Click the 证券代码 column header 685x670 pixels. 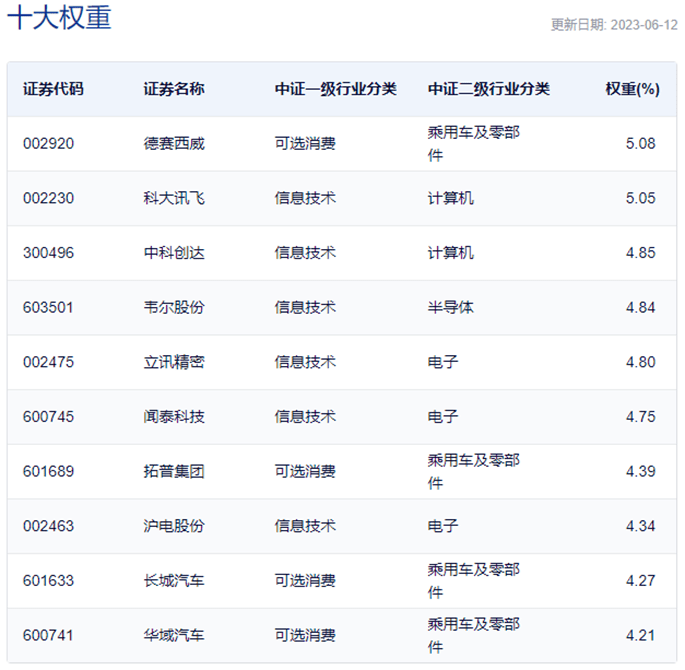click(53, 89)
